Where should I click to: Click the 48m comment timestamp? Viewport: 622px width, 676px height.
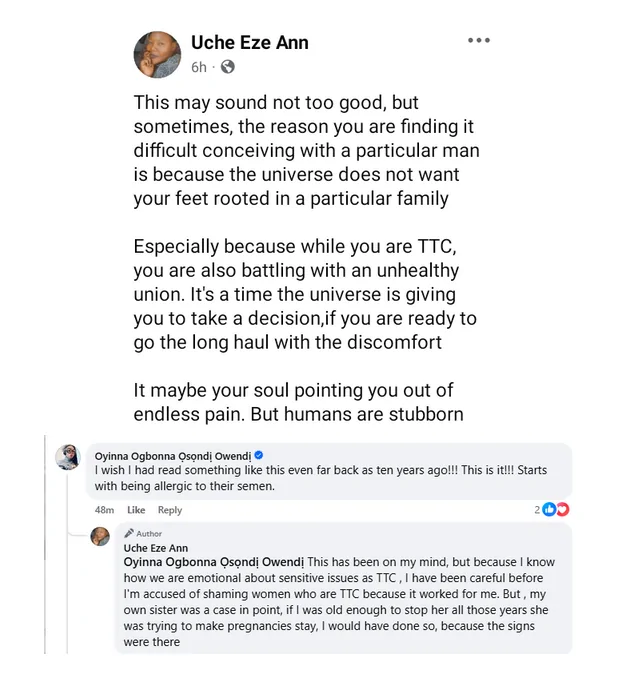point(104,509)
